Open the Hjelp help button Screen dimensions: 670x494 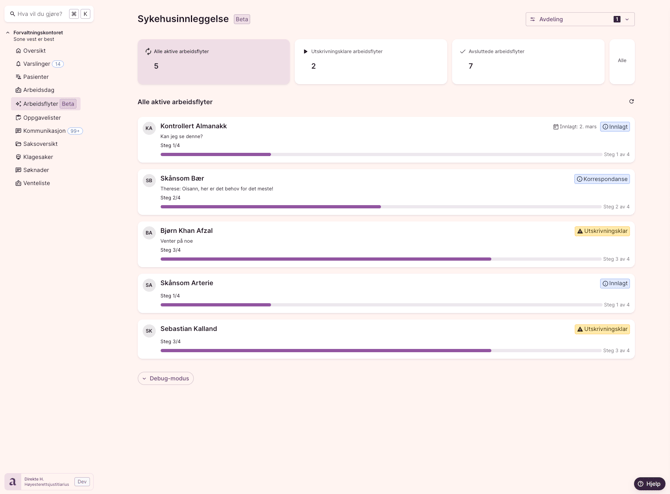coord(649,484)
